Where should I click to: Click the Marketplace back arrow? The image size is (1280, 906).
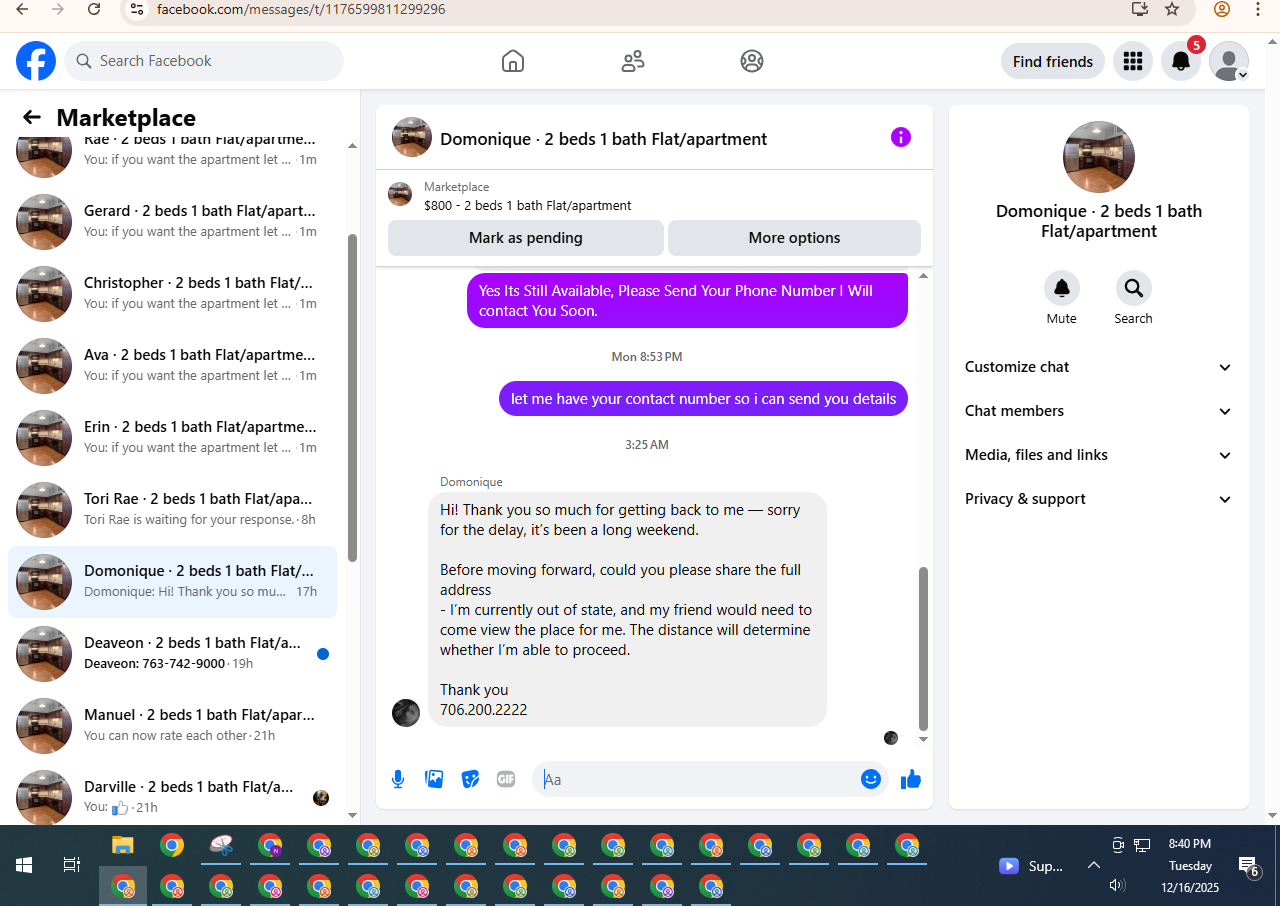pos(32,118)
